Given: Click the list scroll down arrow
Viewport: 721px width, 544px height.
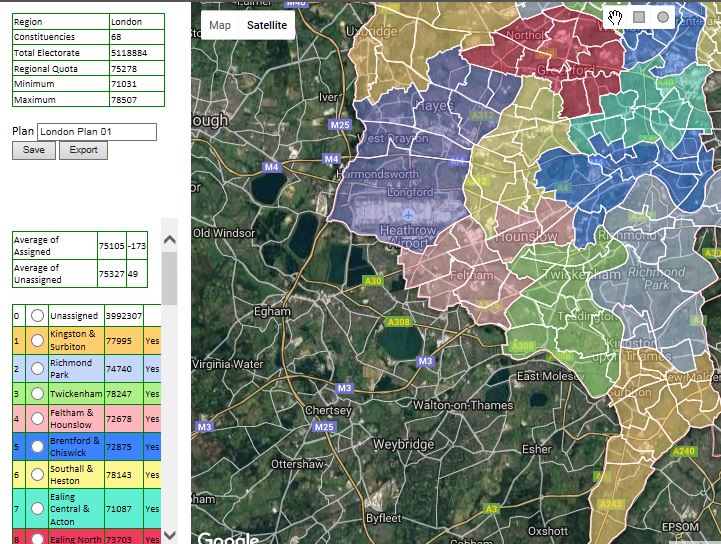Looking at the screenshot, I should coord(170,535).
